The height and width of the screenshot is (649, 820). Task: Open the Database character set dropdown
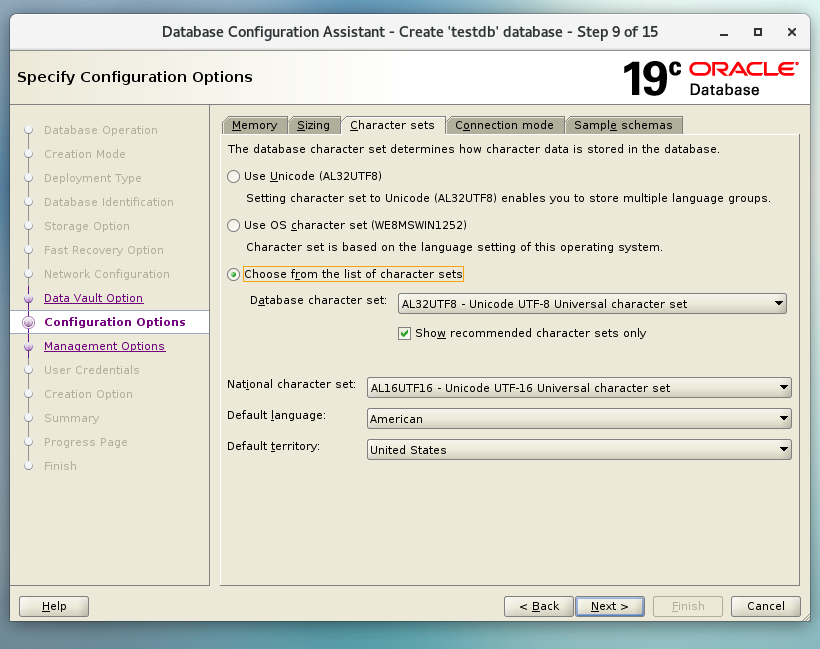click(591, 304)
